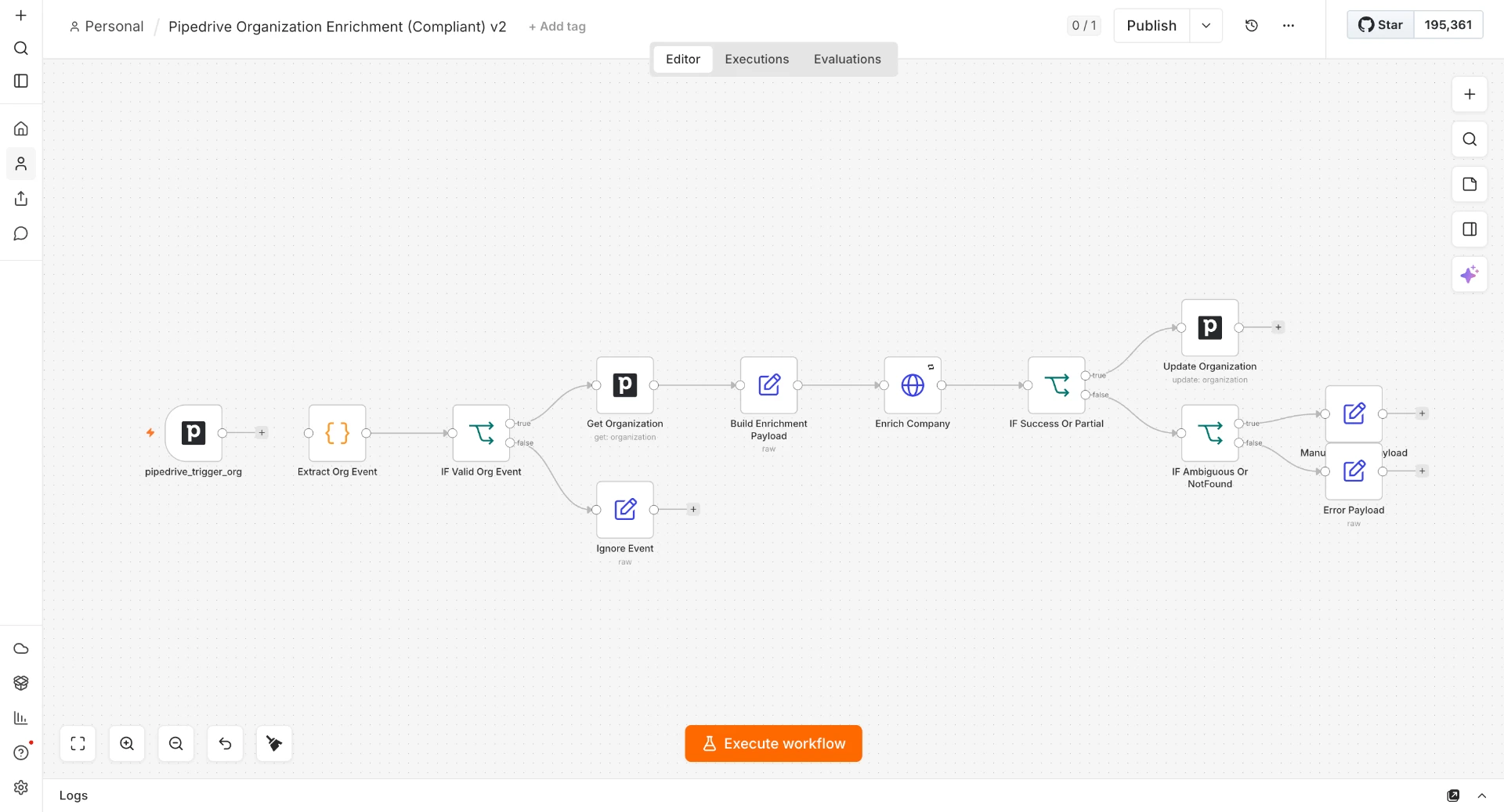
Task: Search nodes with canvas magnifier button
Action: click(x=1470, y=139)
